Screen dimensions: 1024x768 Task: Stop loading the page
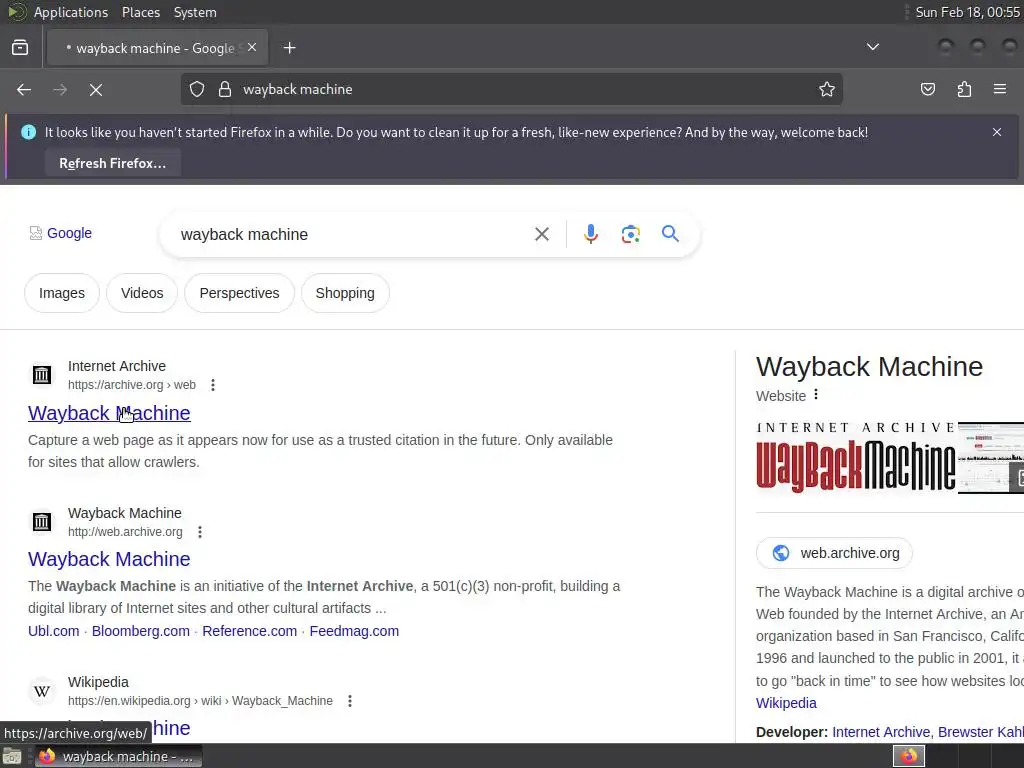coord(96,89)
